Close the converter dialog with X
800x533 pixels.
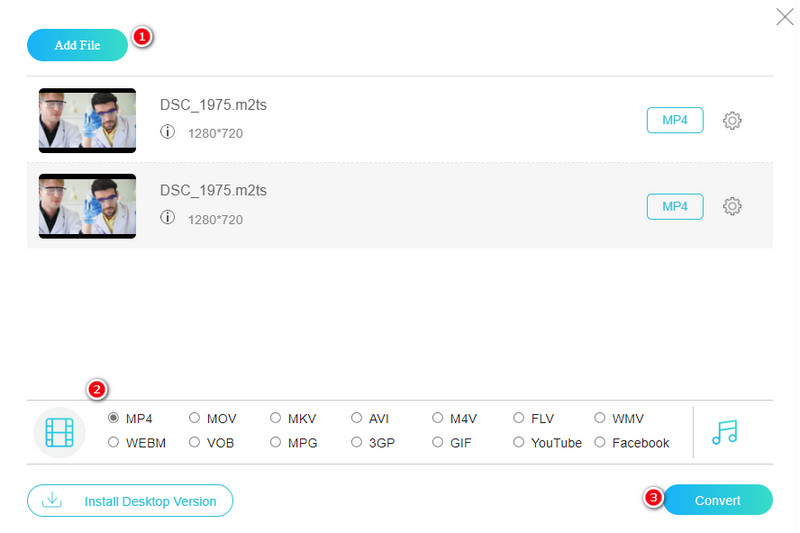coord(785,16)
